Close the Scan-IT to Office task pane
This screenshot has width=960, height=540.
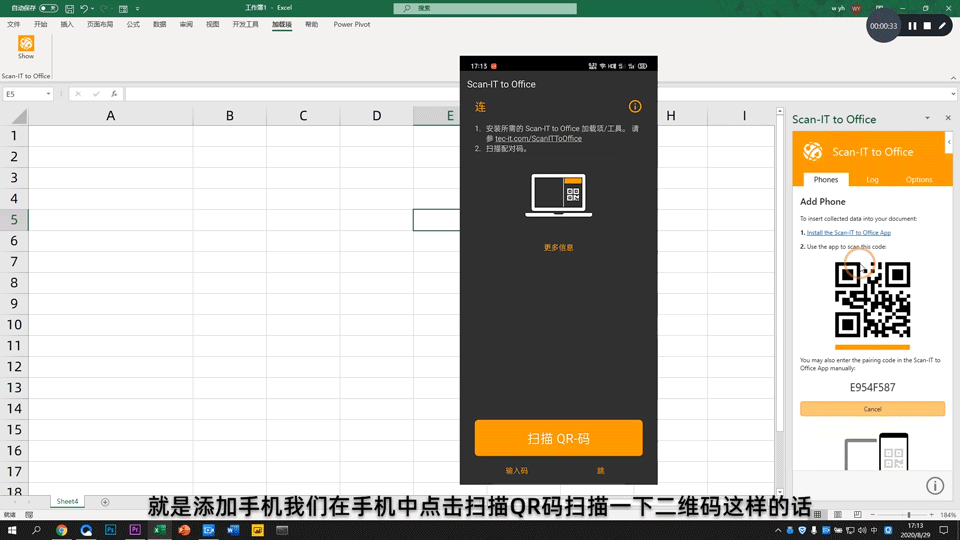pyautogui.click(x=948, y=118)
